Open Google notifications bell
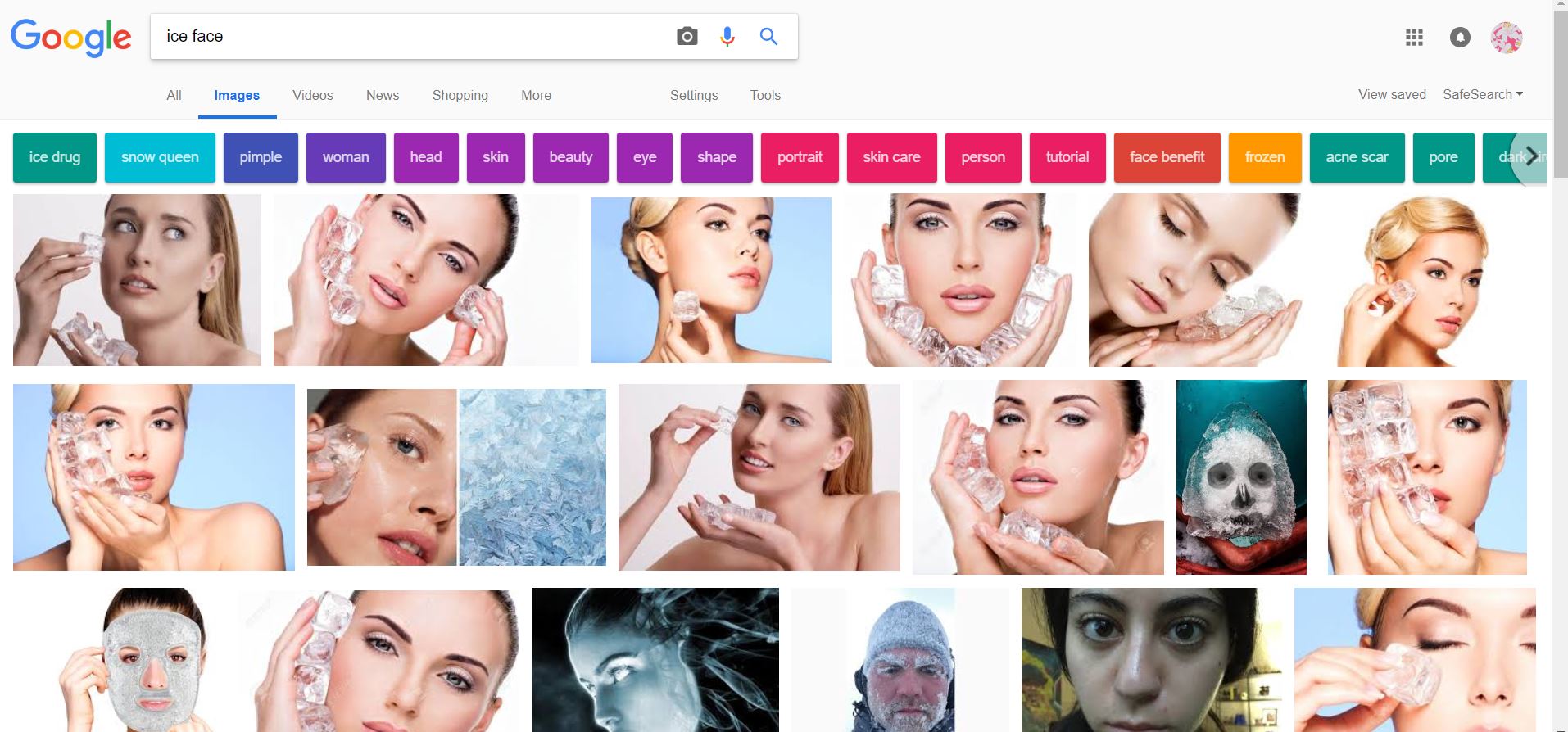 point(1460,37)
